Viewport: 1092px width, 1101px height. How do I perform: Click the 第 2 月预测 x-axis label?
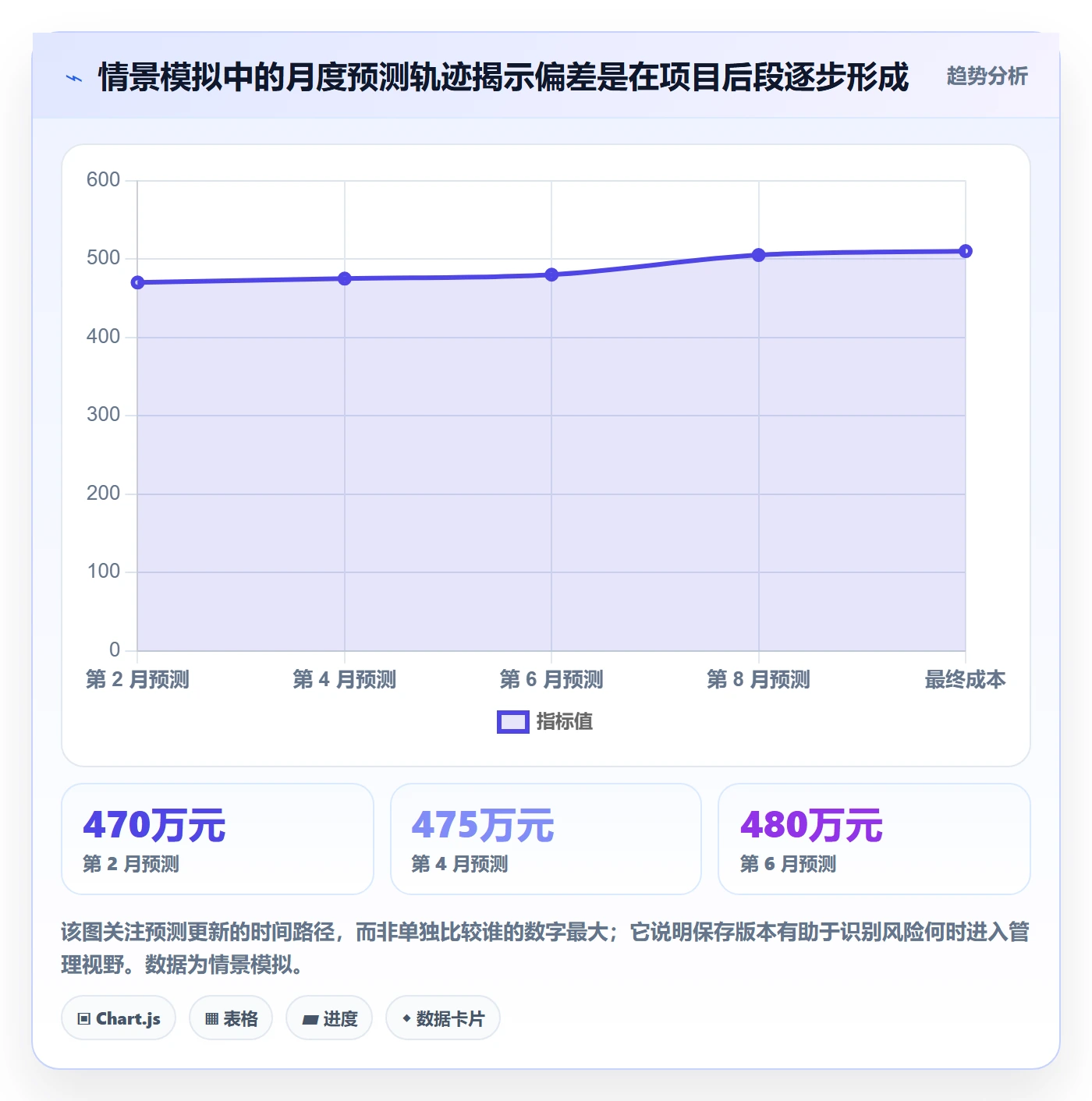coord(137,680)
